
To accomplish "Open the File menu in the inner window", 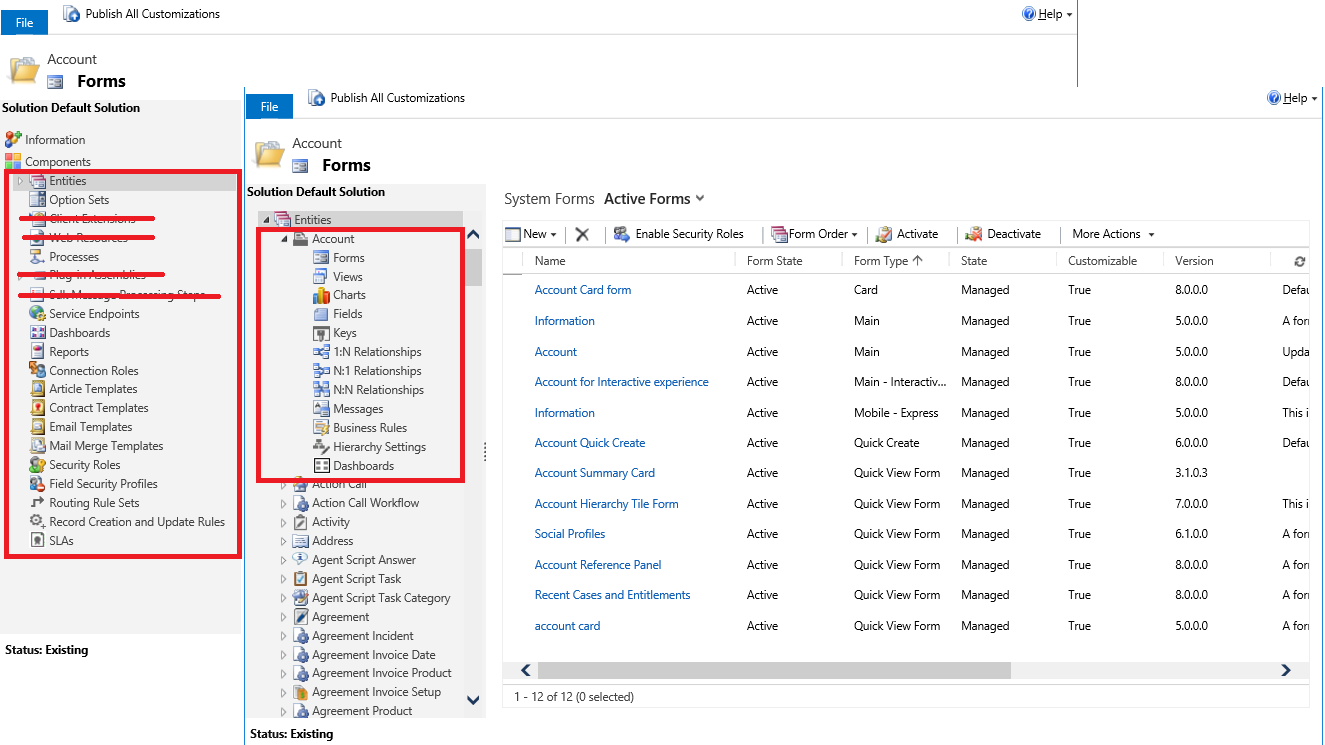I will point(269,107).
